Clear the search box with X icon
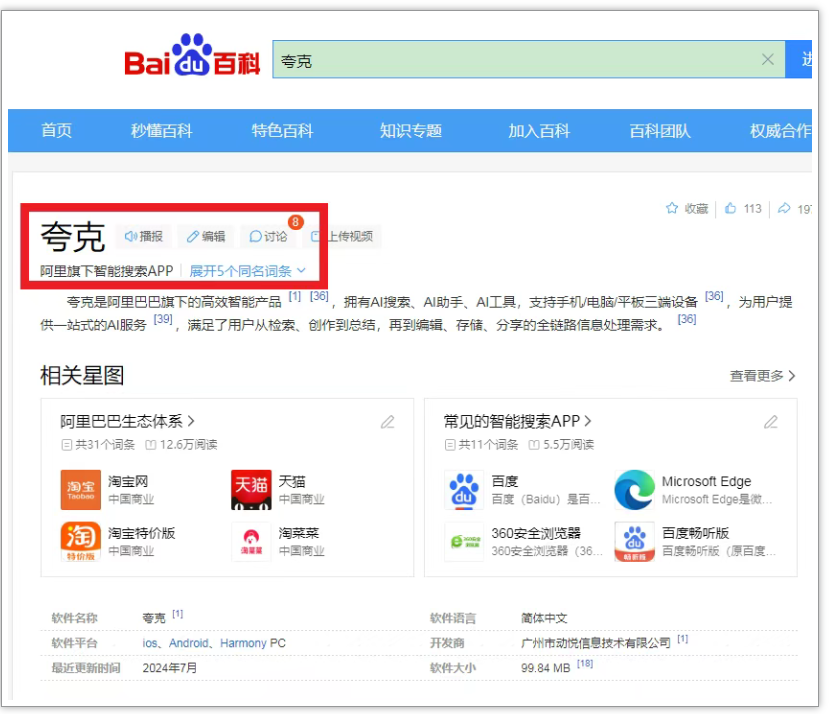829x714 pixels. (767, 60)
